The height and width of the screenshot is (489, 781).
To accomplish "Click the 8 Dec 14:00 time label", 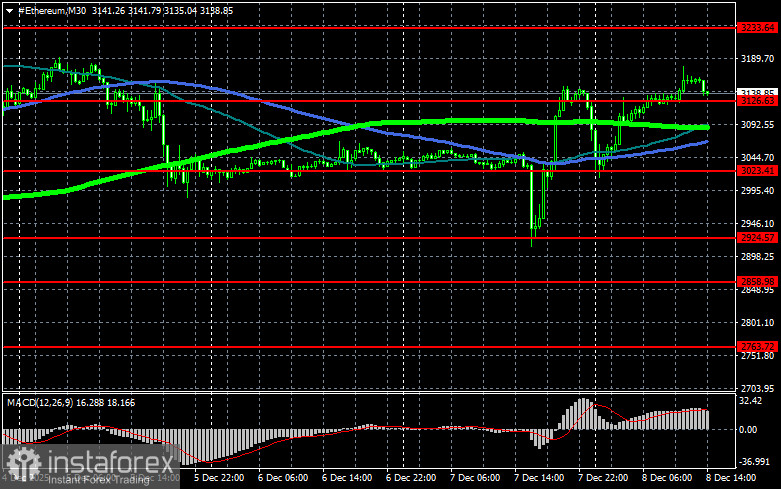I will (x=731, y=478).
